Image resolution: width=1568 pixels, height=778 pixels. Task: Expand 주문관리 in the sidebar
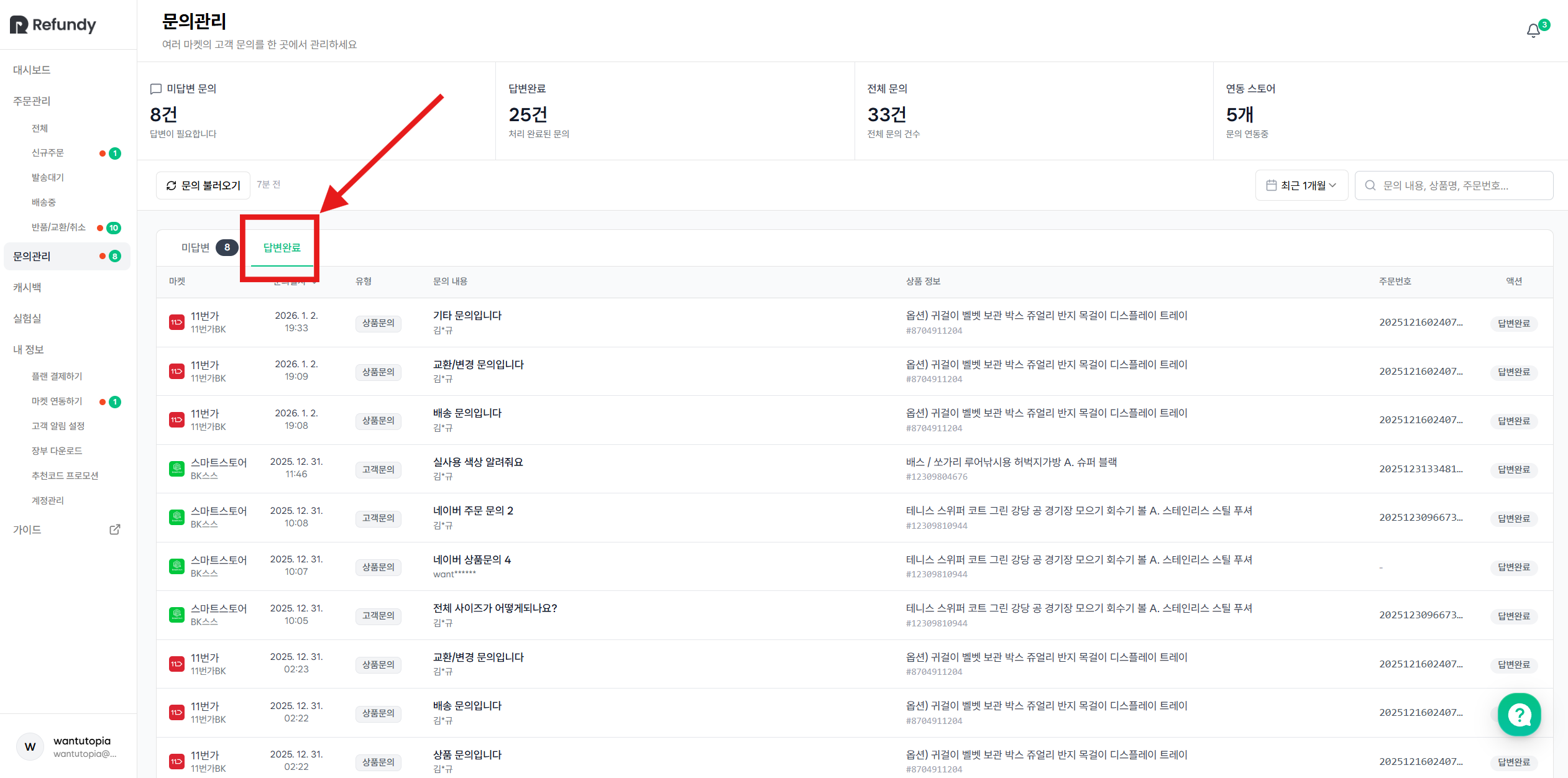(32, 101)
